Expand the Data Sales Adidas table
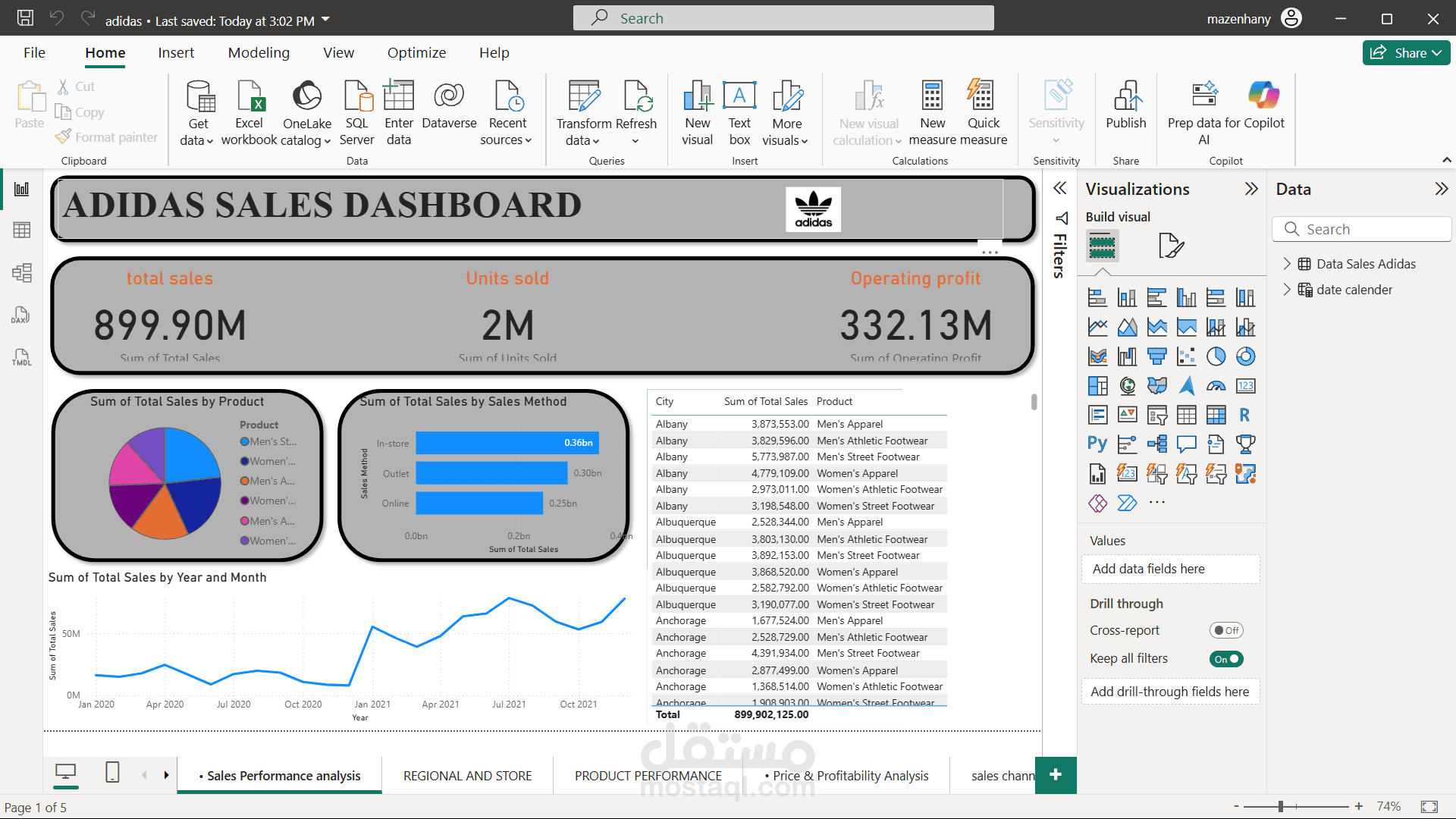The width and height of the screenshot is (1456, 819). (1287, 264)
